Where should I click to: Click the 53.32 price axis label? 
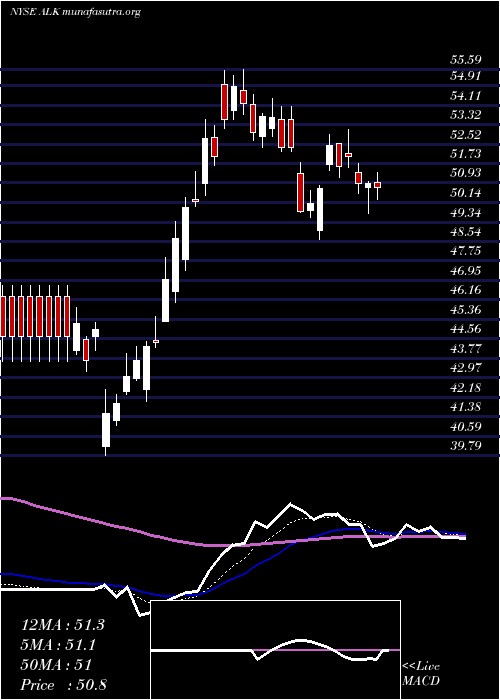pyautogui.click(x=465, y=115)
